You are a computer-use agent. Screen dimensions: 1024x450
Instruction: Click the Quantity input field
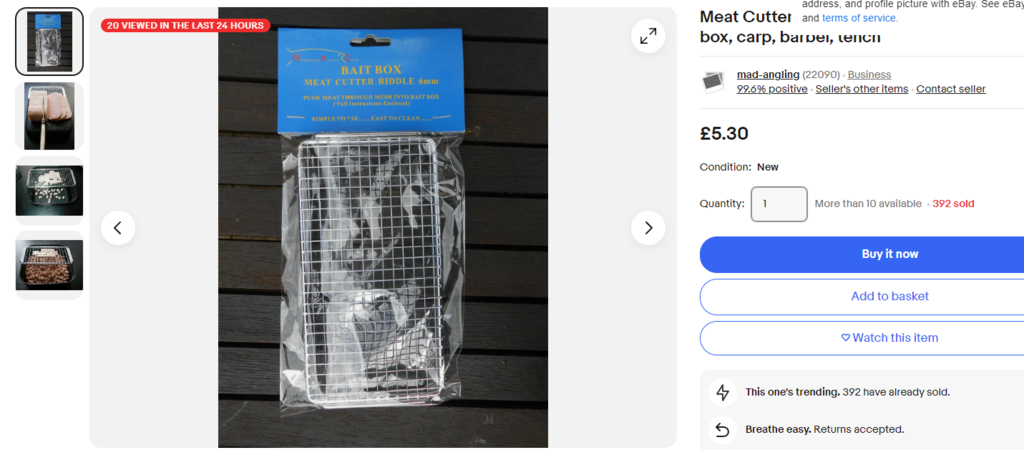pos(779,204)
